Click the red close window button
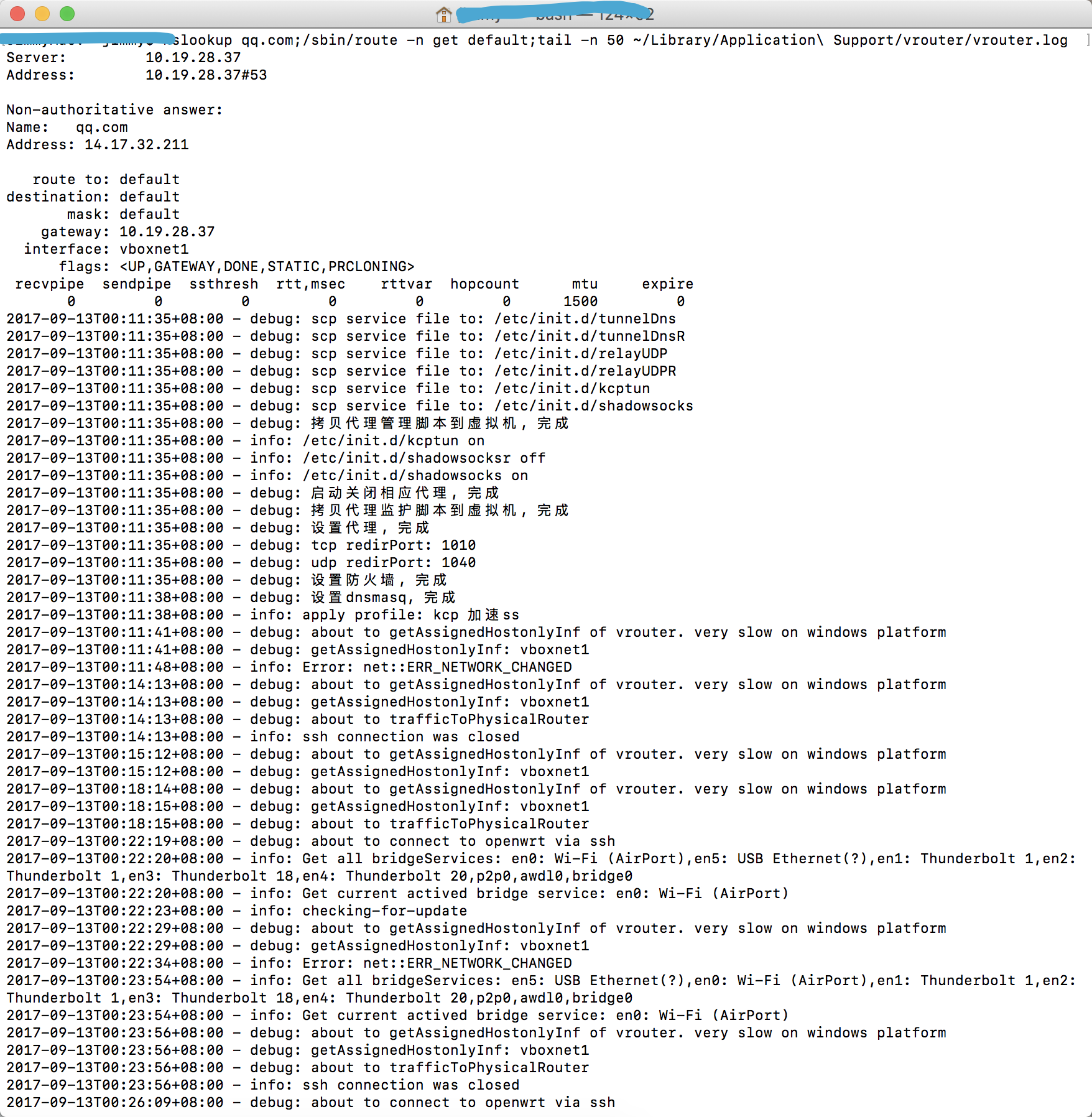This screenshot has height=1117, width=1092. [x=17, y=14]
